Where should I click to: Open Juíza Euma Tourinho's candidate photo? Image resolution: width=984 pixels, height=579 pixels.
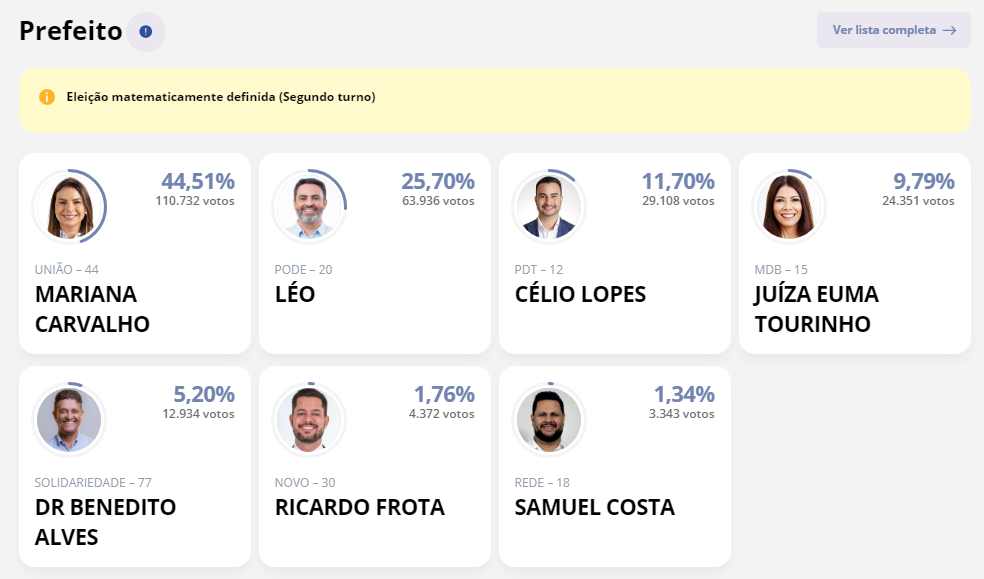coord(789,207)
